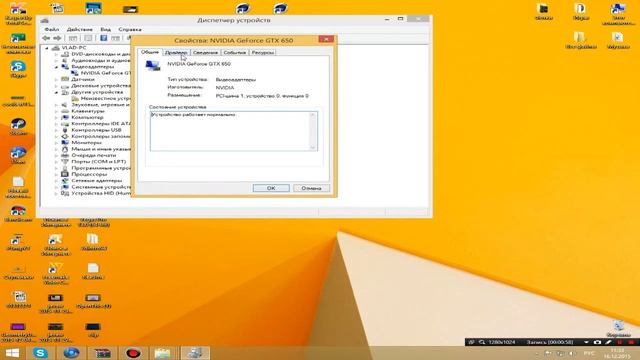This screenshot has height=360, width=640.
Task: Open the Действие menu
Action: click(80, 29)
